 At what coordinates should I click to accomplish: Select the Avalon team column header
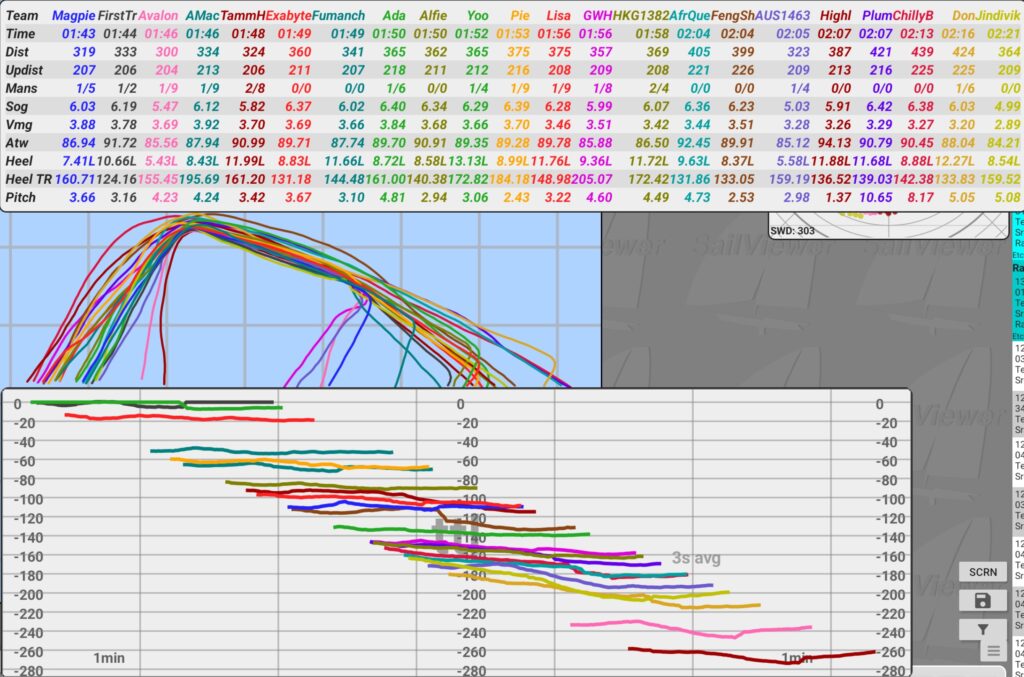click(158, 16)
